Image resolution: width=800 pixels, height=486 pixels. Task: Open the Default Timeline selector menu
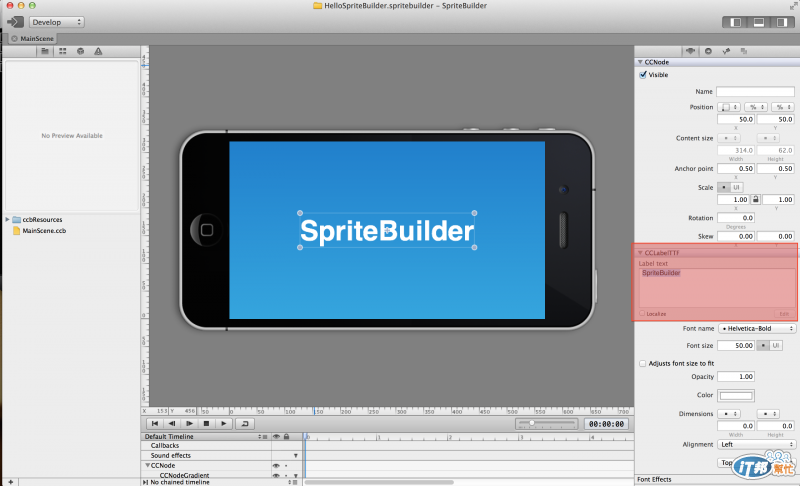pyautogui.click(x=263, y=437)
